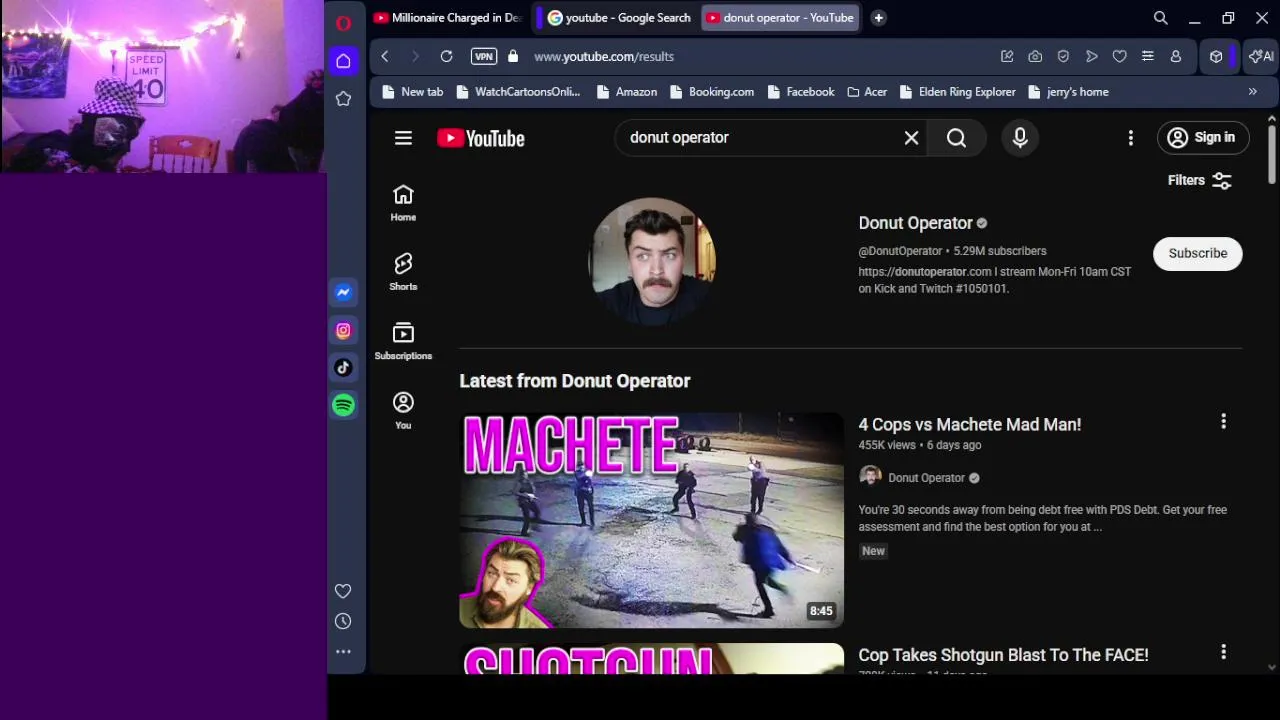
Task: Play the MACHETE video thumbnail
Action: pos(651,520)
